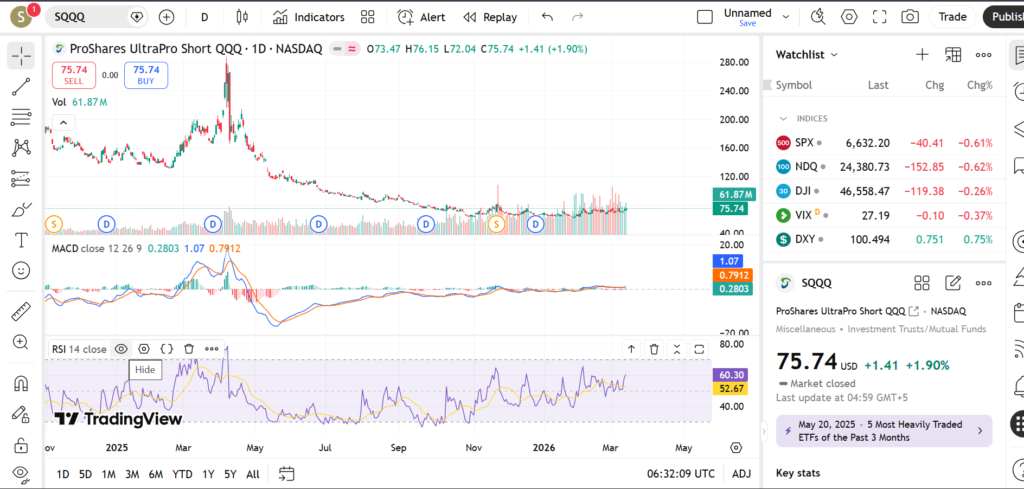
Task: Select the trend line drawing tool
Action: [x=21, y=87]
